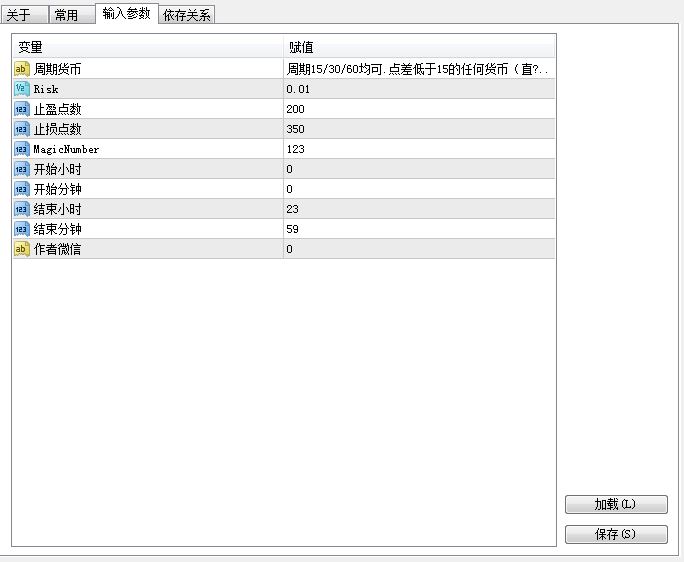Open the 依存关系 tab
Screen dimensions: 684x562
click(x=186, y=15)
